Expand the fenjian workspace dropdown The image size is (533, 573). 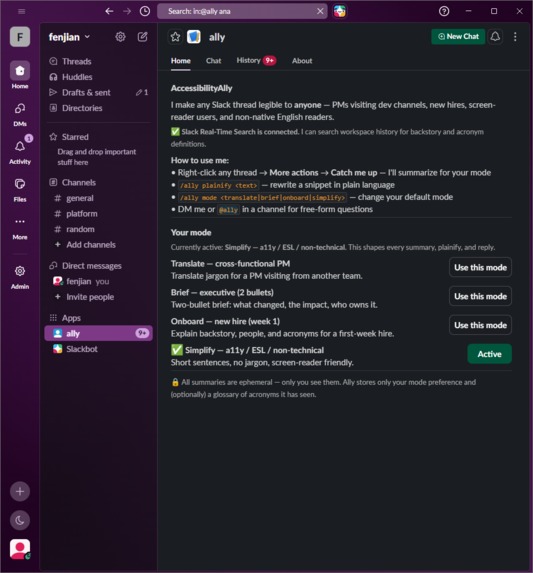(x=69, y=37)
